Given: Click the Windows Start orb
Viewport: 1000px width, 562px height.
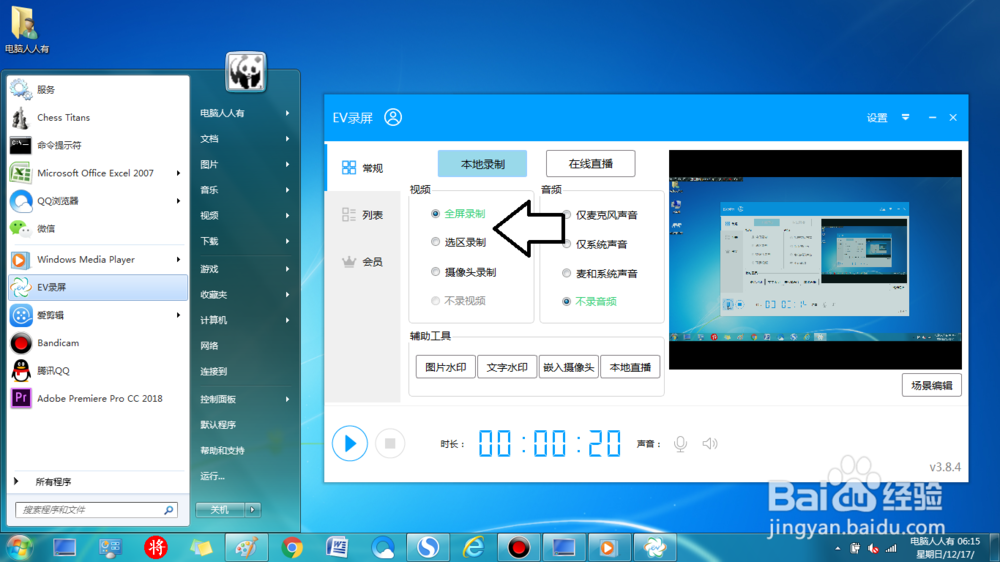Looking at the screenshot, I should (18, 548).
